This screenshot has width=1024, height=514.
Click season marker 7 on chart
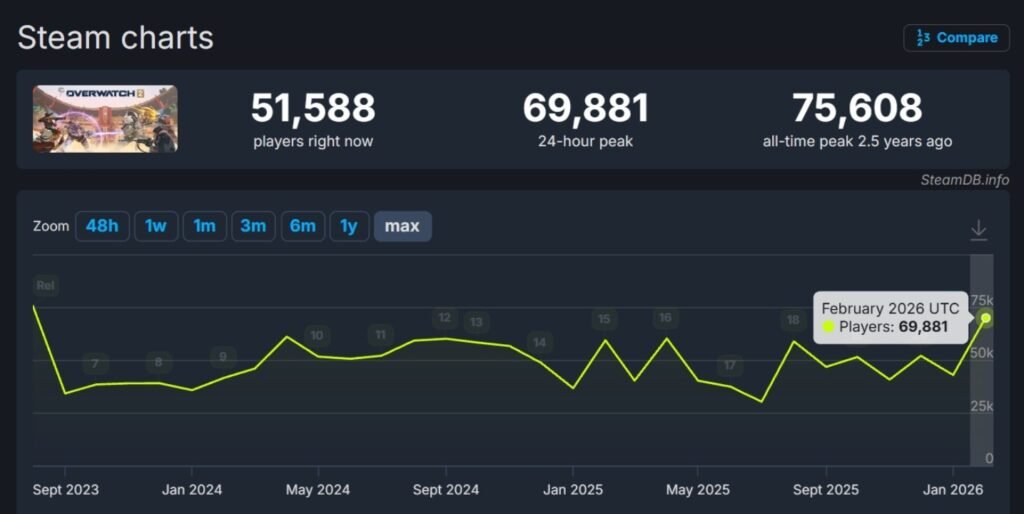pyautogui.click(x=95, y=363)
